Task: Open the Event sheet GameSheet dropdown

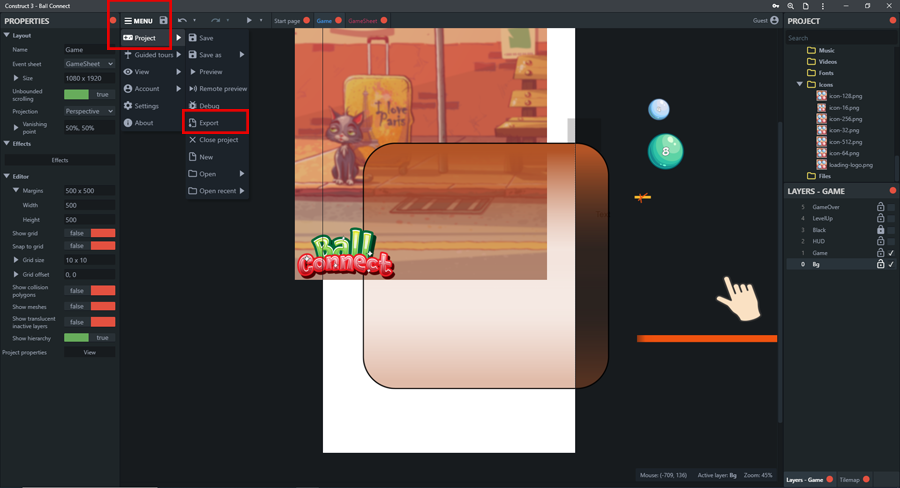Action: [x=89, y=64]
